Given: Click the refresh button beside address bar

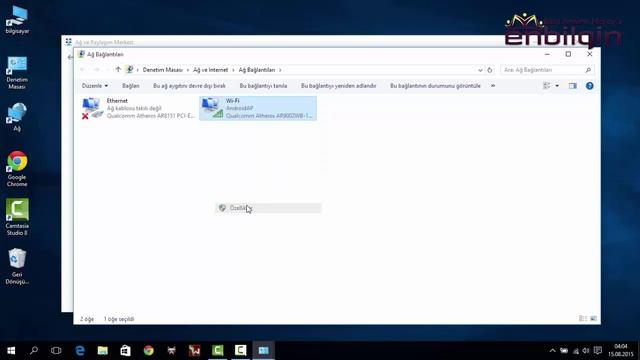Looking at the screenshot, I should click(x=489, y=70).
